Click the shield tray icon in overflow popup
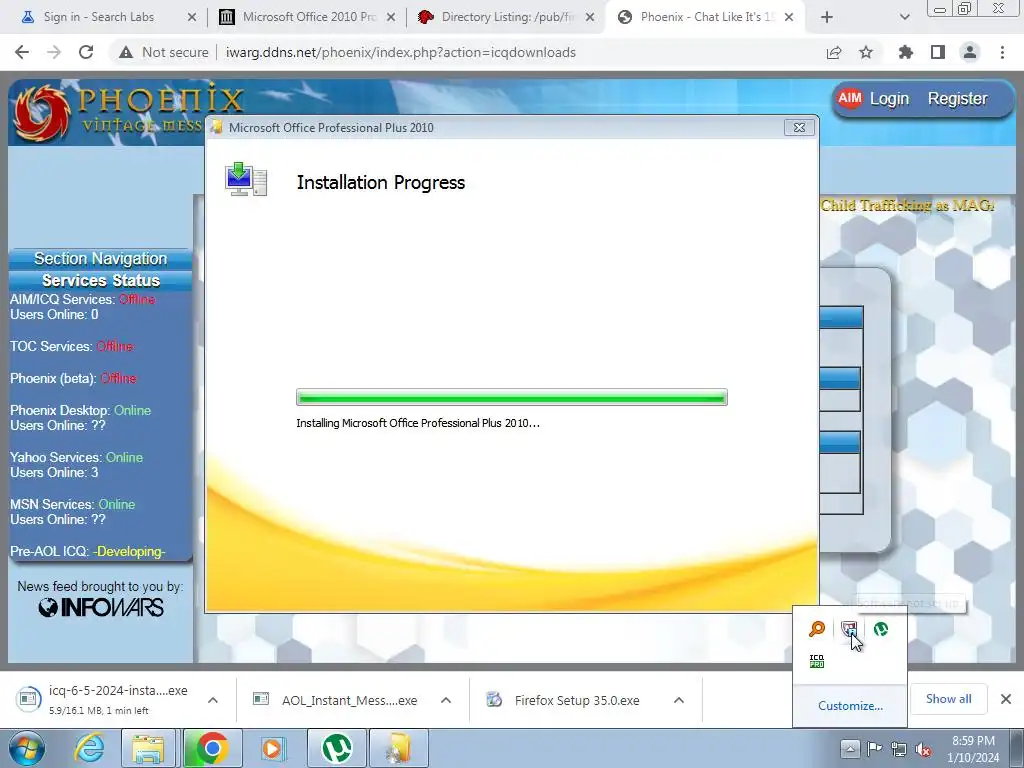The height and width of the screenshot is (768, 1024). pyautogui.click(x=849, y=629)
